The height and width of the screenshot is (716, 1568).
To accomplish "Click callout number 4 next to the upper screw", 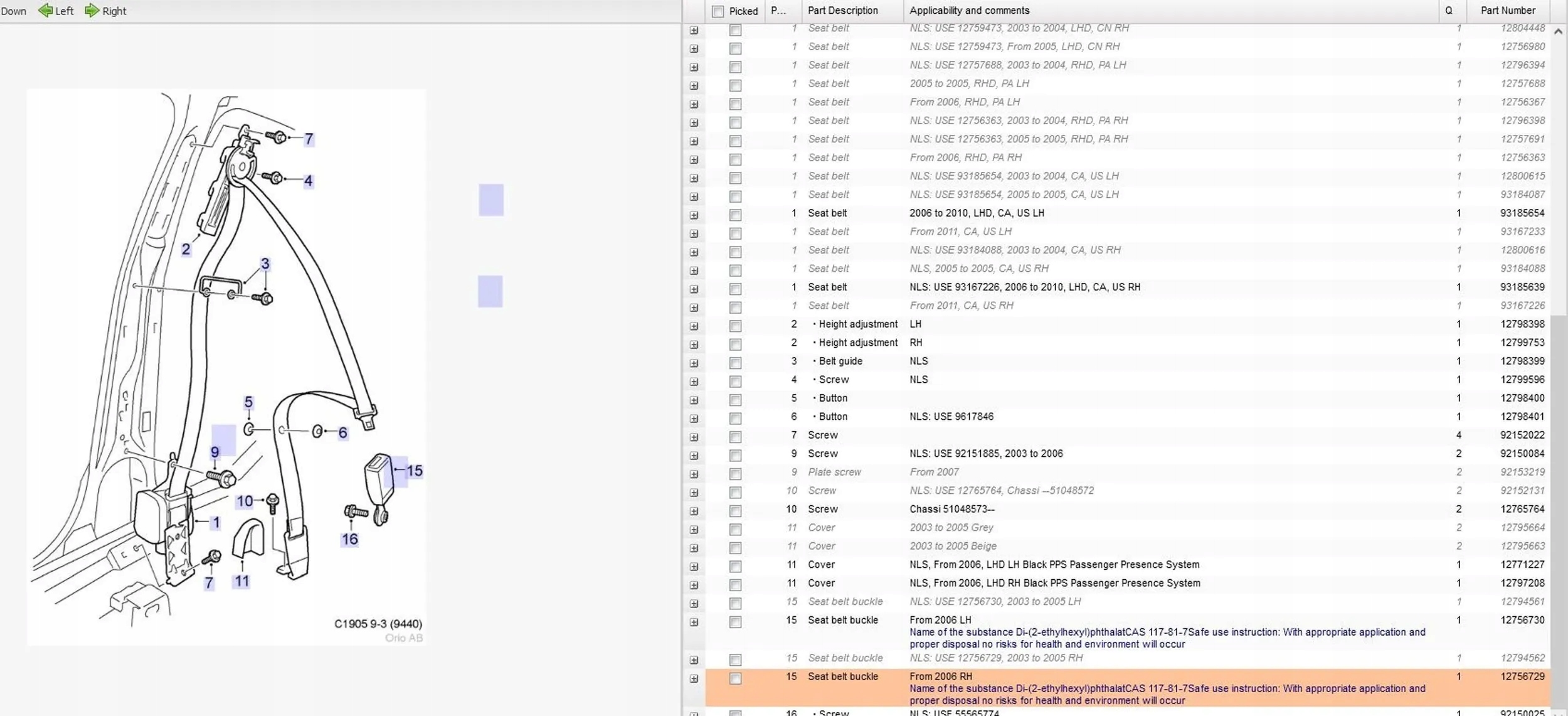I will point(308,181).
